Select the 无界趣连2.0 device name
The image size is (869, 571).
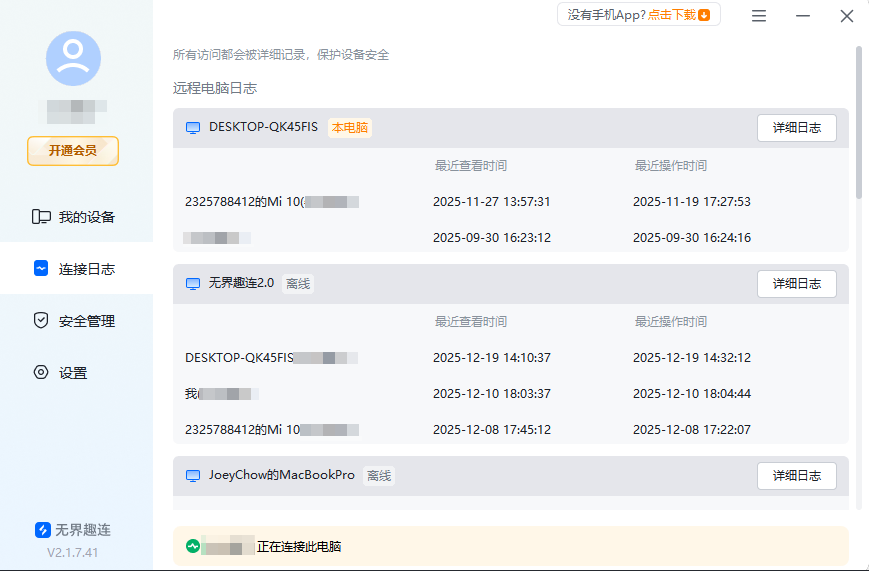pyautogui.click(x=241, y=283)
